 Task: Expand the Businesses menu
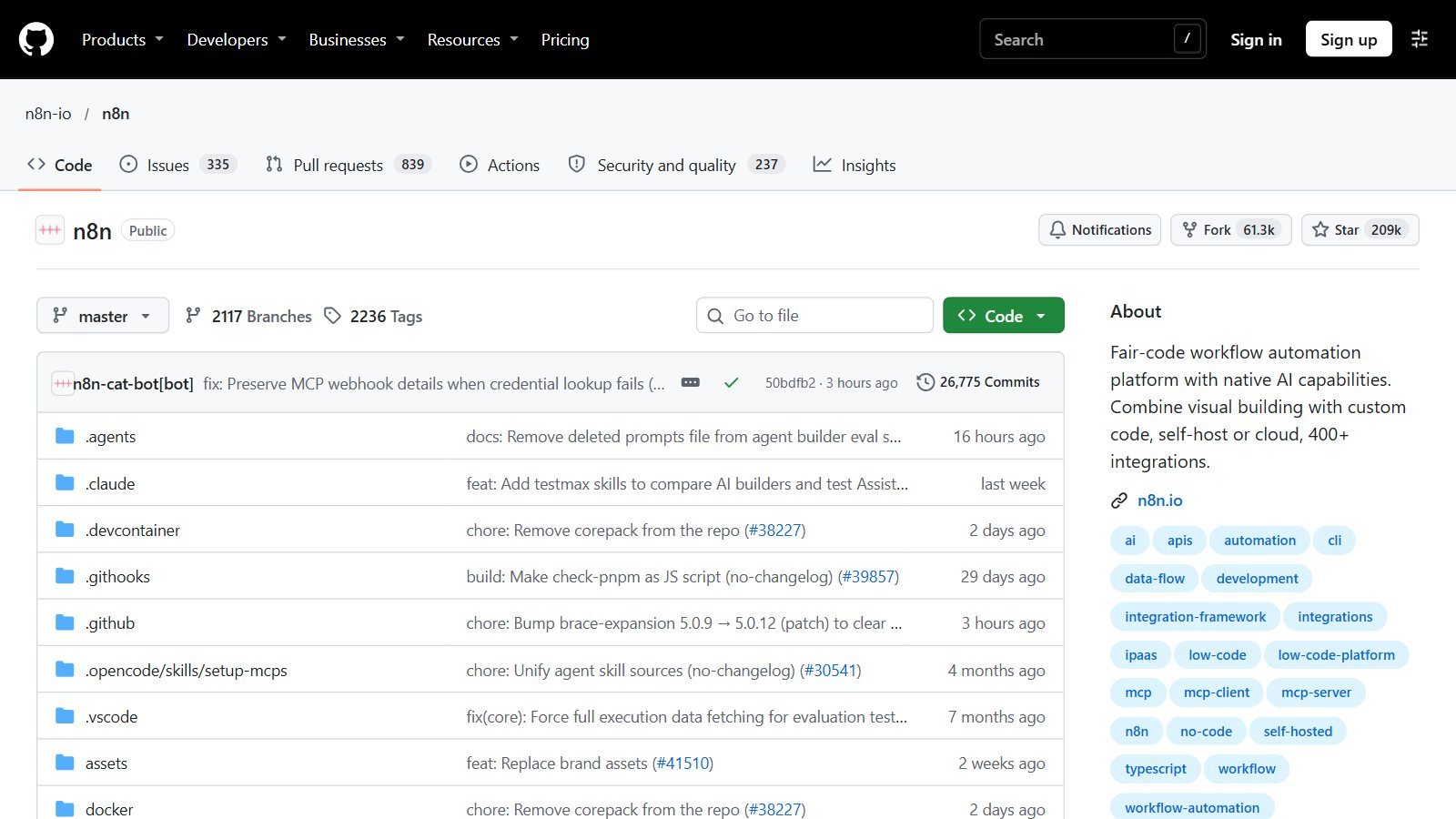(x=357, y=39)
